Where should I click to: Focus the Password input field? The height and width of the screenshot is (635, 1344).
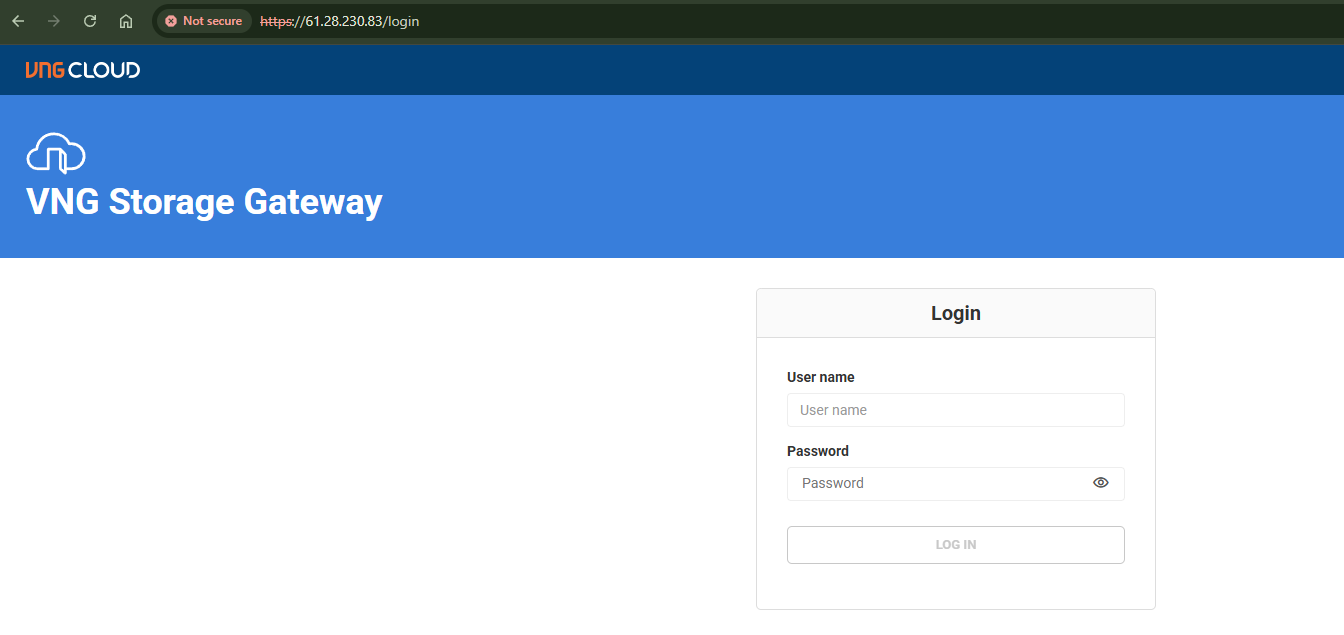[x=956, y=483]
